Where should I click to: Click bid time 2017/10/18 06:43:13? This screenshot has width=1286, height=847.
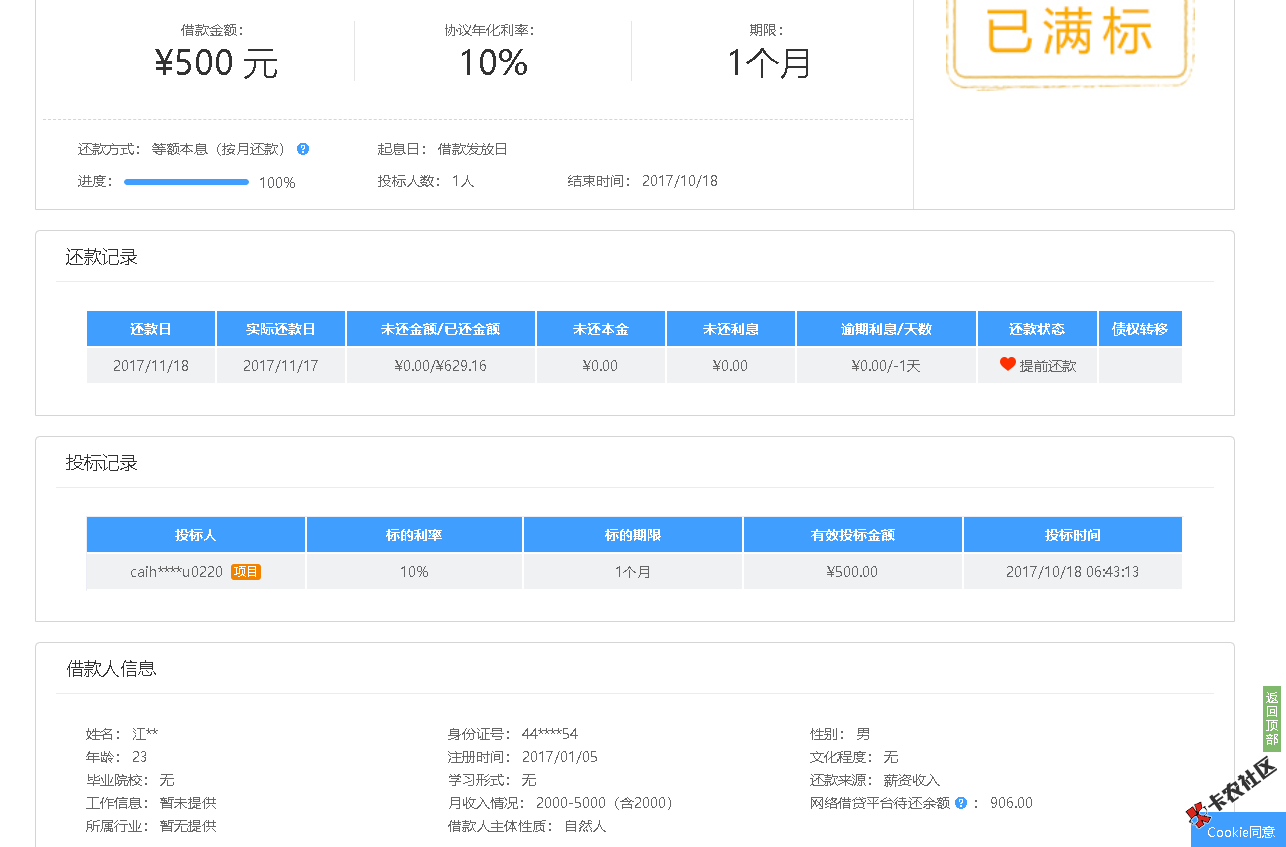pyautogui.click(x=1073, y=572)
